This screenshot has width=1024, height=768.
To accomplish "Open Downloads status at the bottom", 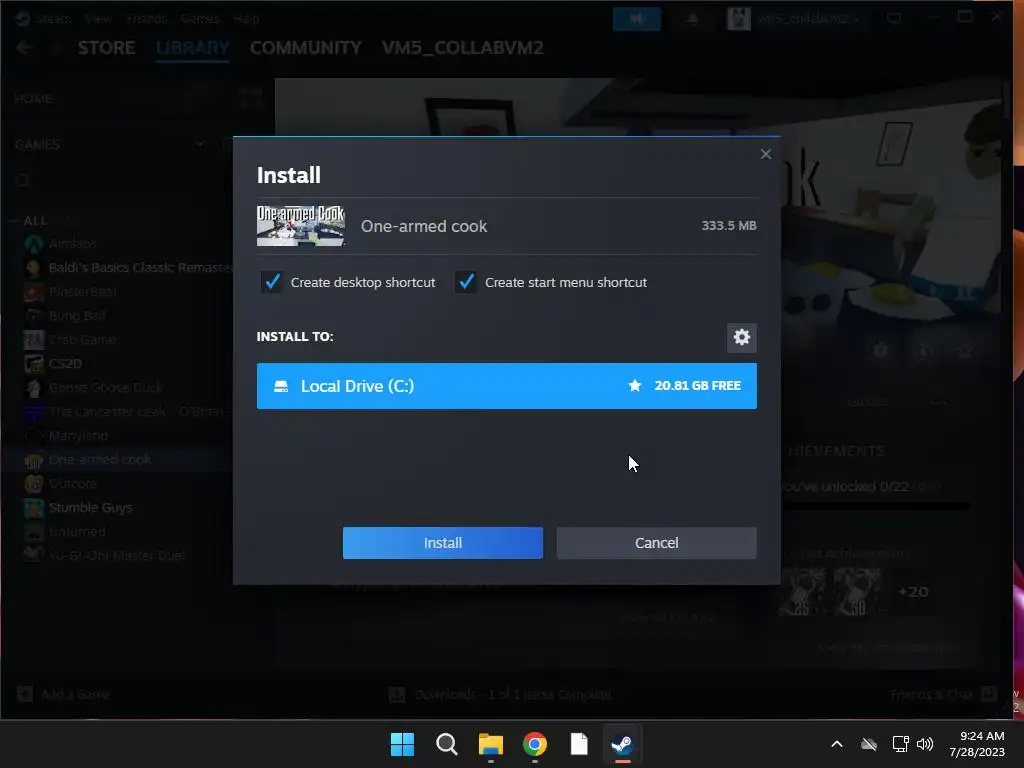I will click(500, 694).
